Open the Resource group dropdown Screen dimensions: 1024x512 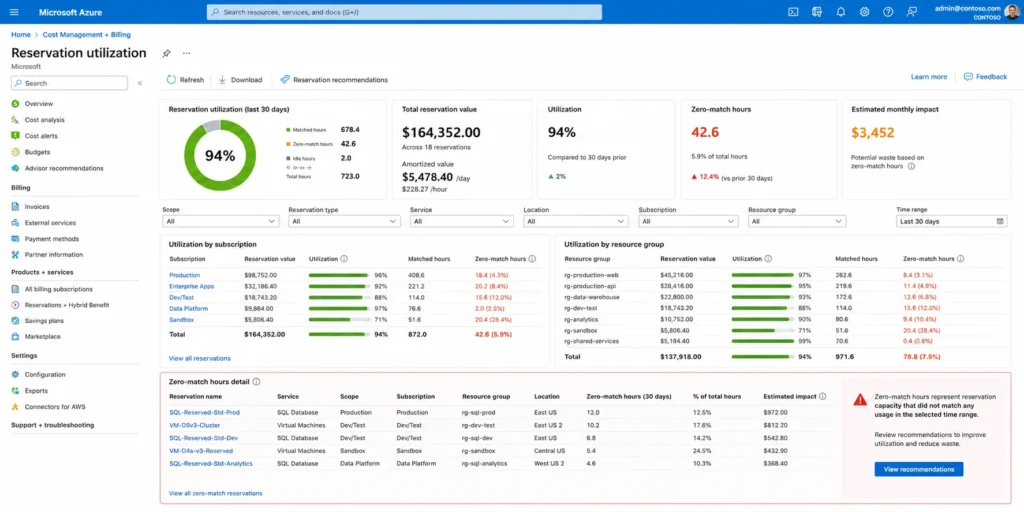click(x=797, y=221)
